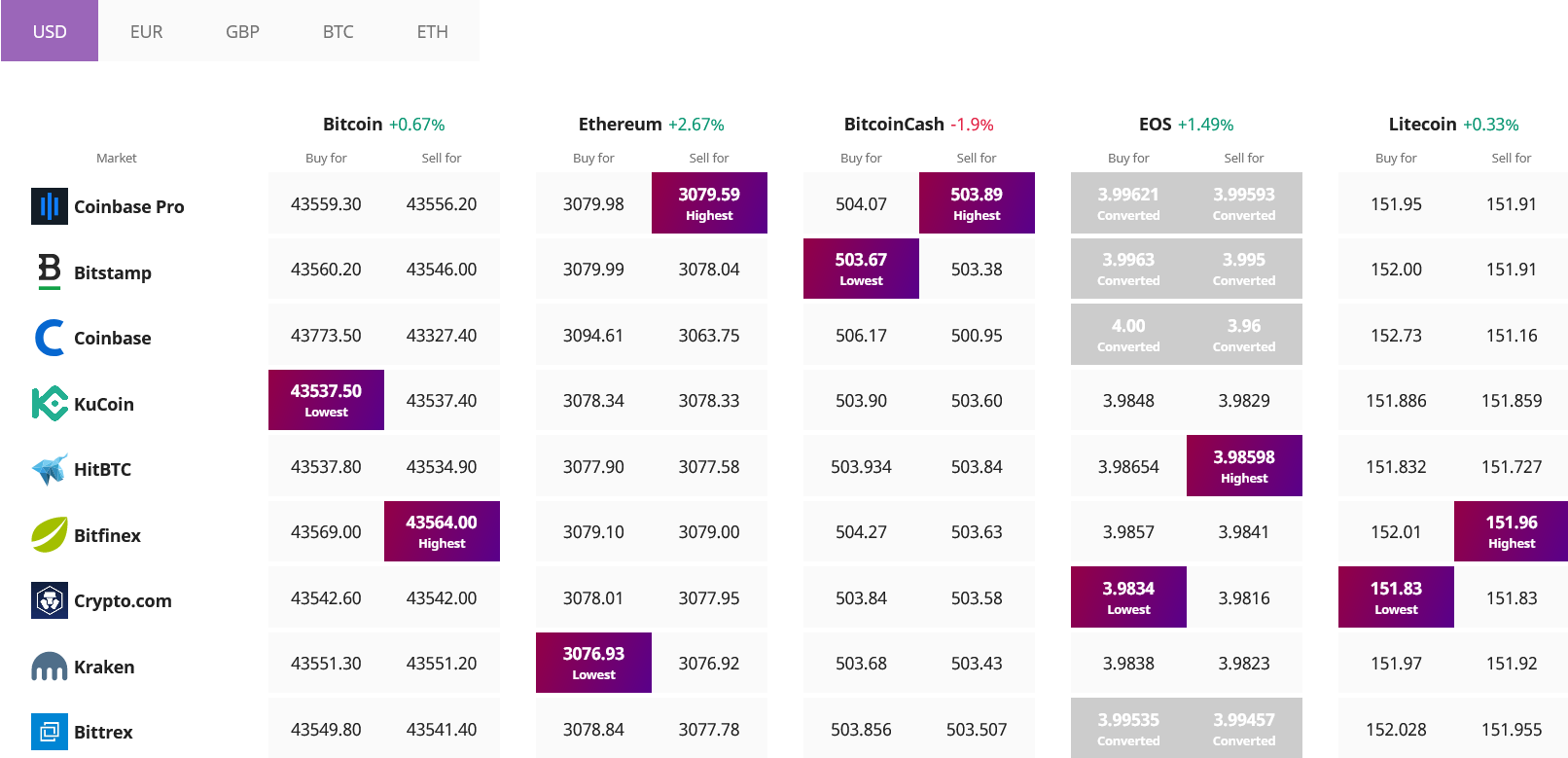The height and width of the screenshot is (758, 1568).
Task: Open the Crypto.com market name link
Action: tap(123, 601)
